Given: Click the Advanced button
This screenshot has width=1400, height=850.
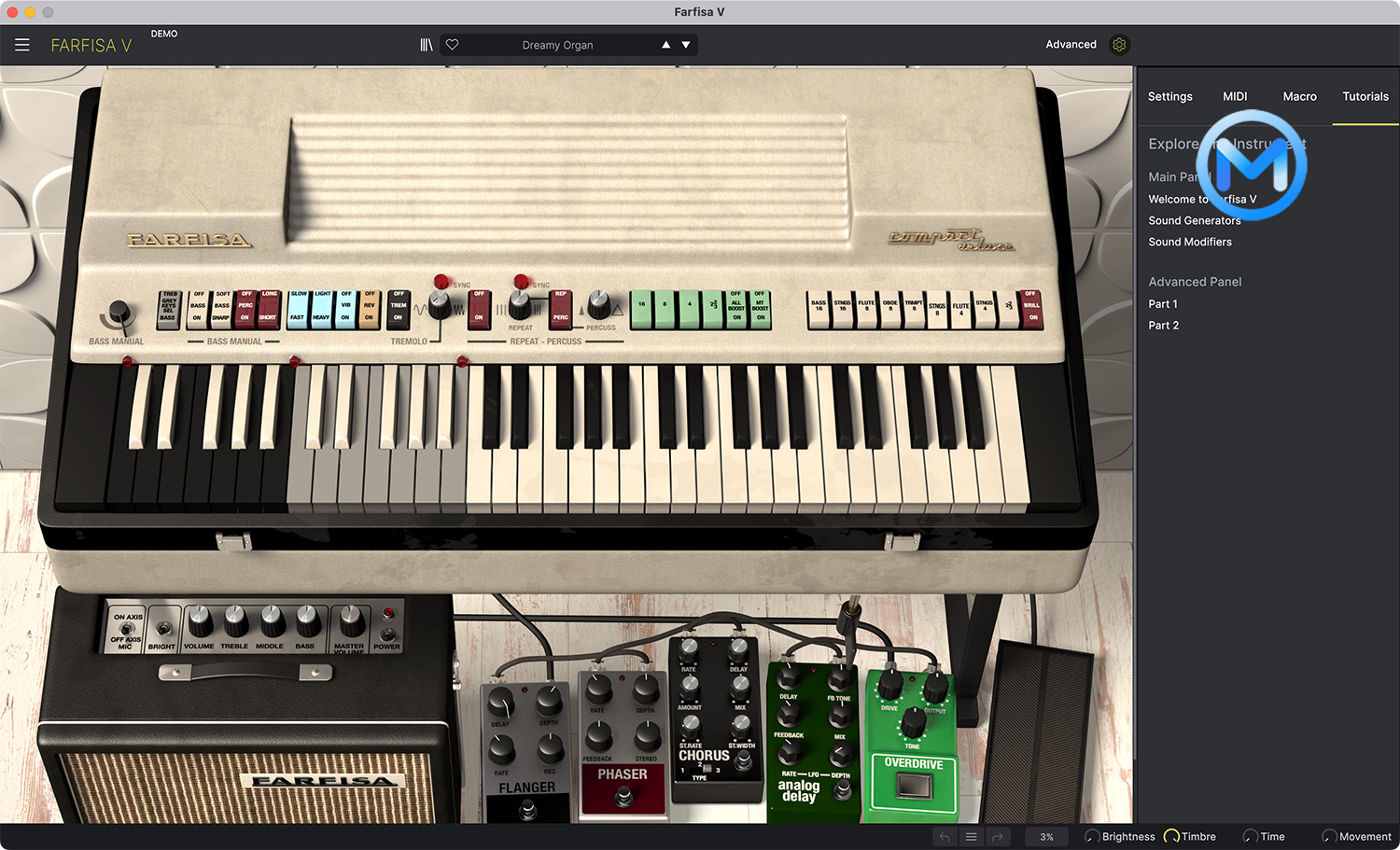Looking at the screenshot, I should point(1071,45).
